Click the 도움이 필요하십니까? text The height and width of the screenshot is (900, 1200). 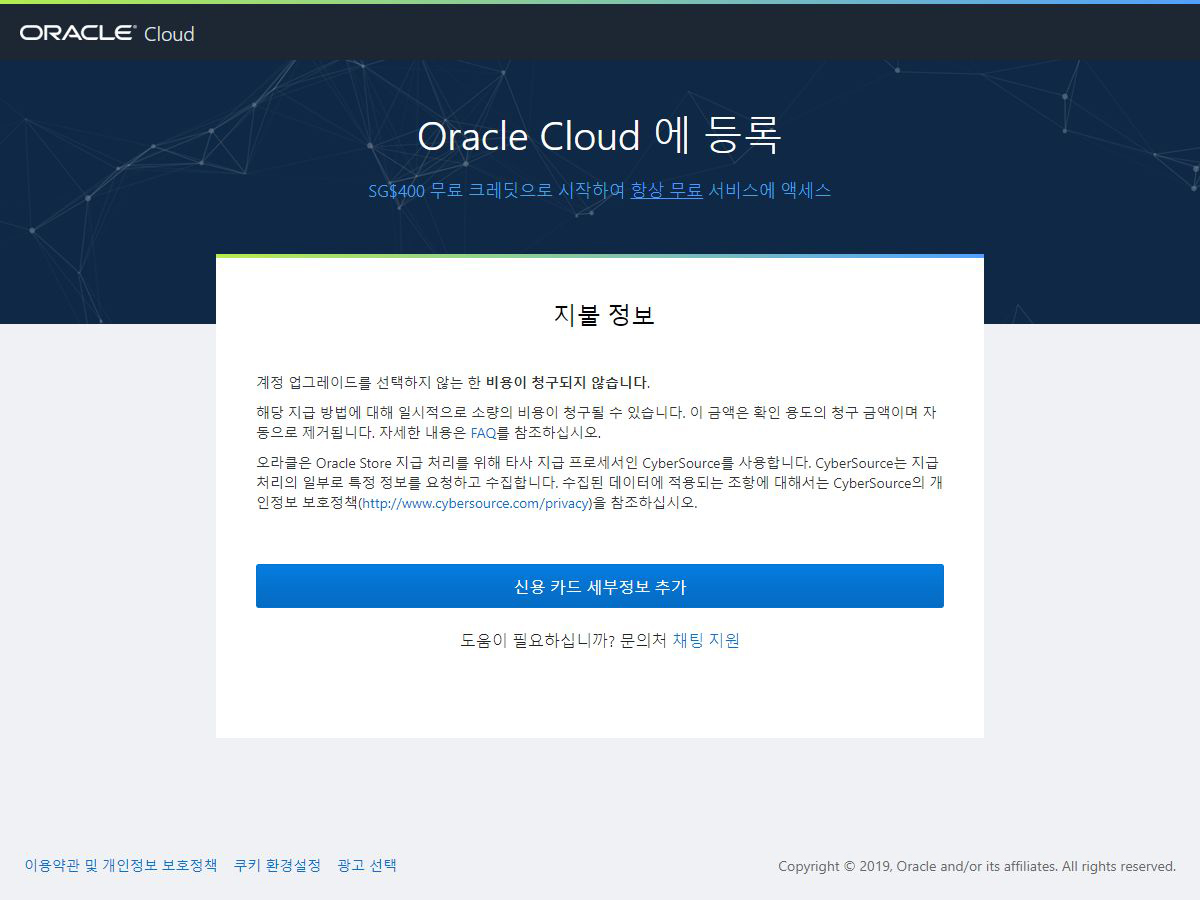[538, 640]
